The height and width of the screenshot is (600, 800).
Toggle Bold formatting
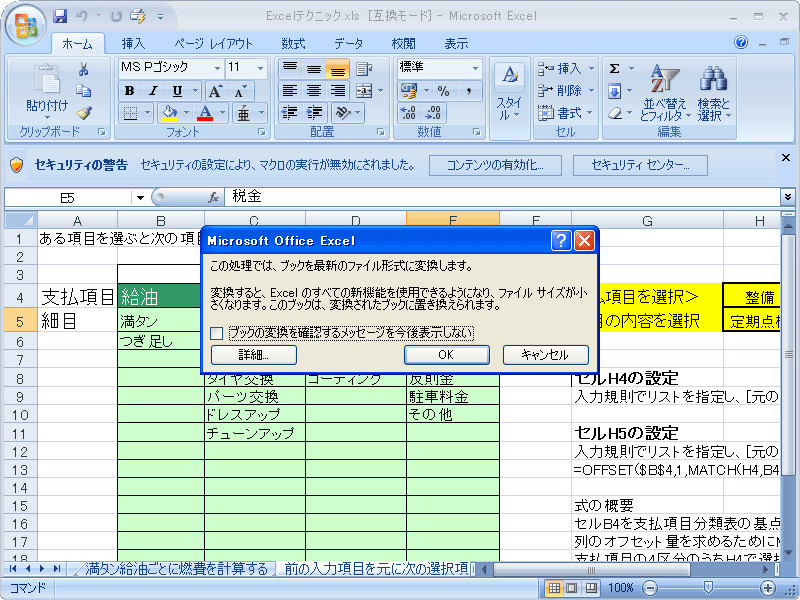click(x=129, y=91)
